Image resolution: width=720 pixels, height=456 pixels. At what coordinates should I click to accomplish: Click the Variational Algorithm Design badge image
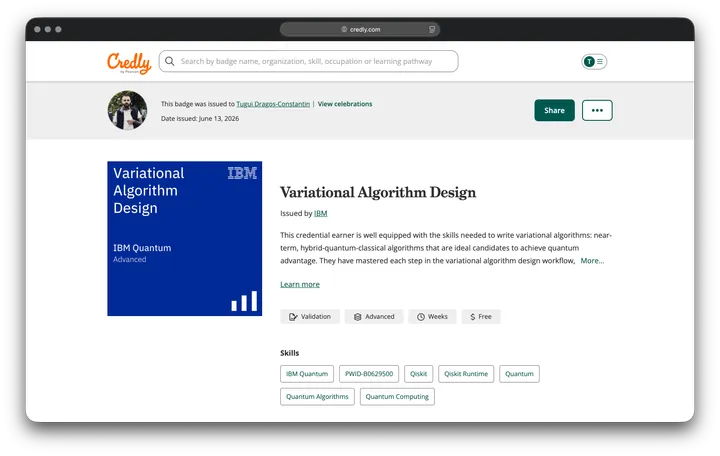click(185, 238)
